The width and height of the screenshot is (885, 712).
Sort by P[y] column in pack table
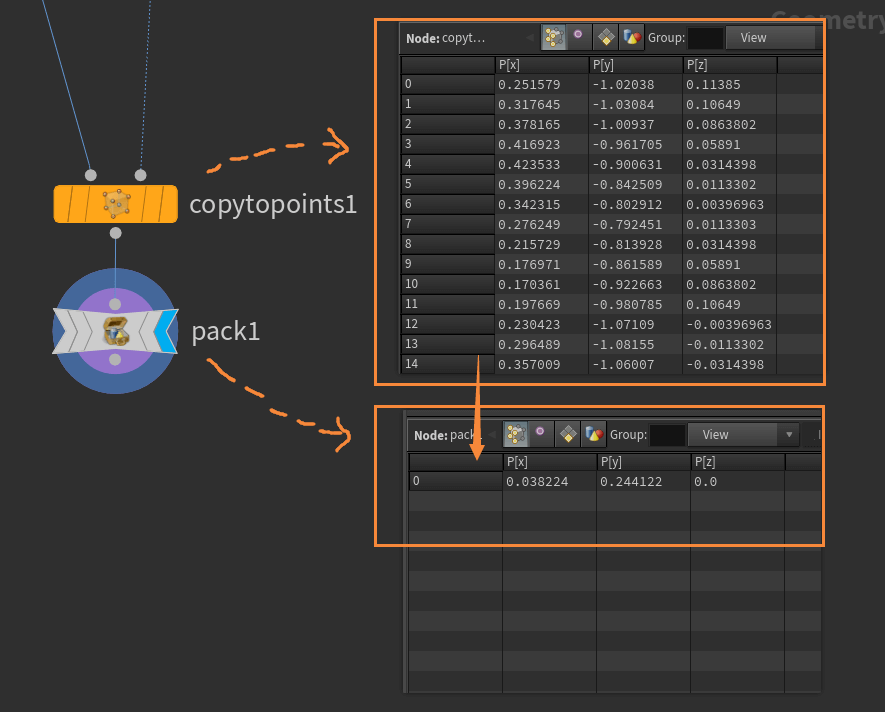coord(643,462)
